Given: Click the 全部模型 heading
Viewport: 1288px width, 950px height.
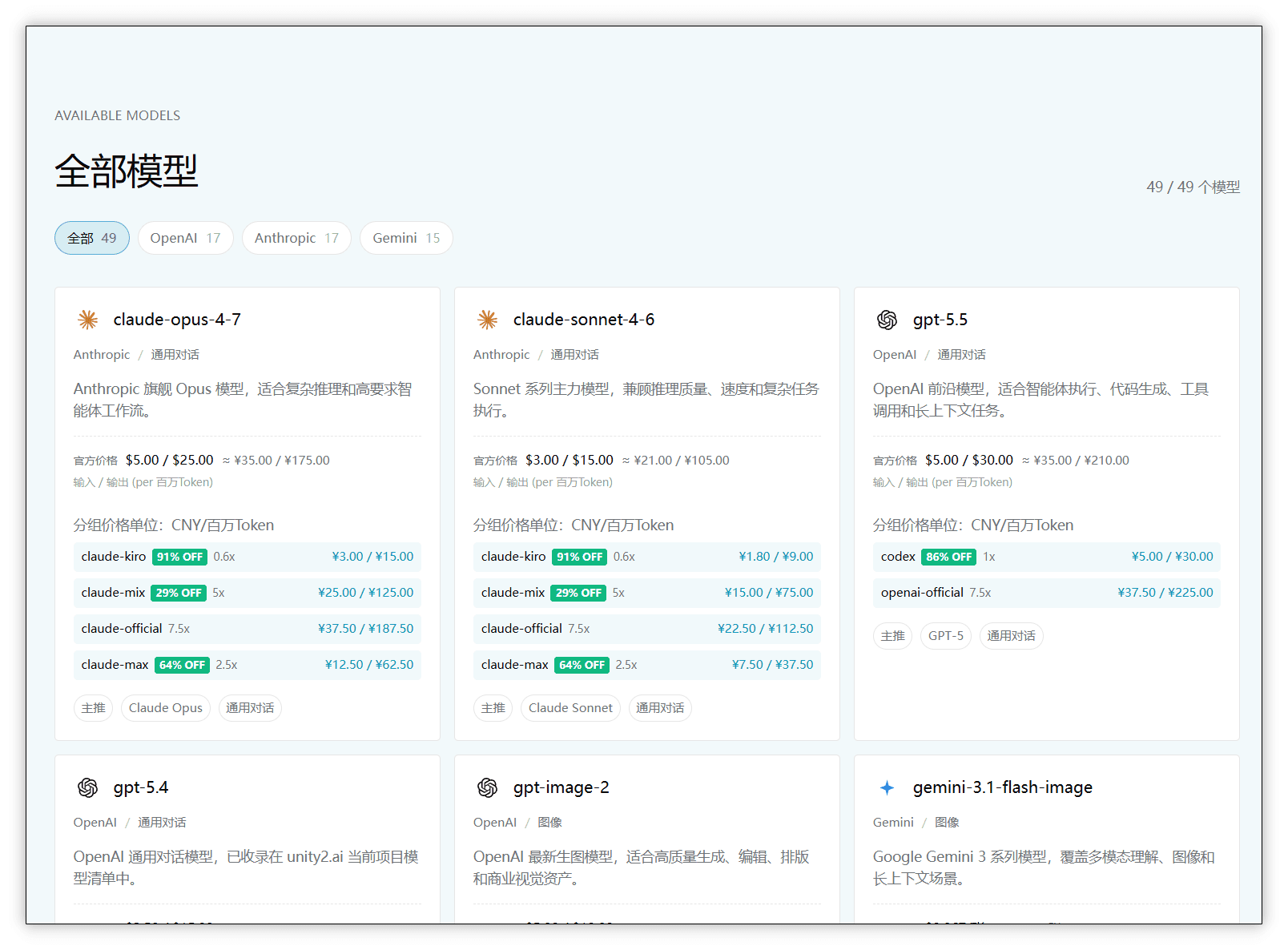Looking at the screenshot, I should [x=127, y=171].
